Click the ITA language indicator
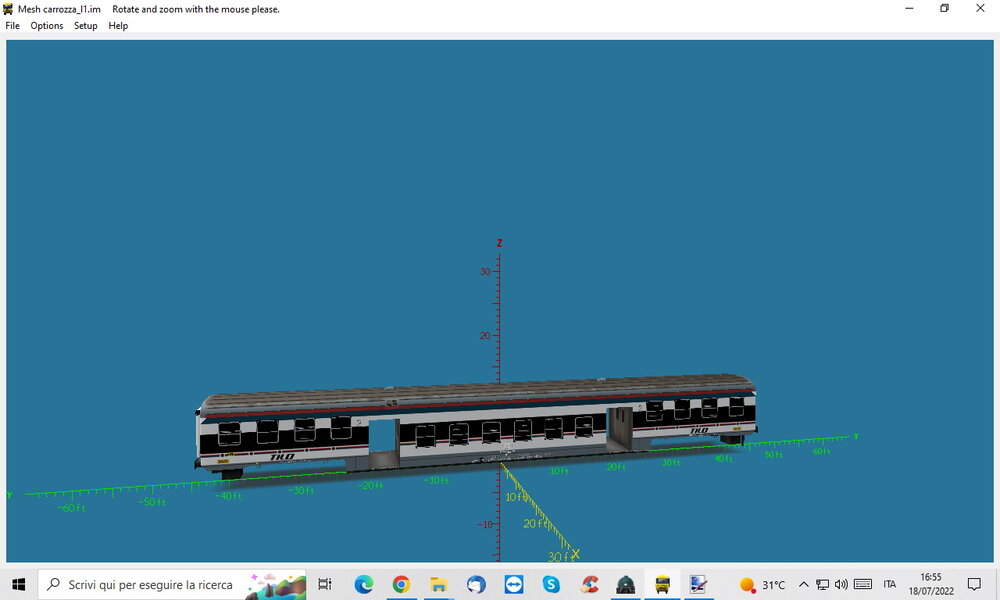 click(x=890, y=584)
